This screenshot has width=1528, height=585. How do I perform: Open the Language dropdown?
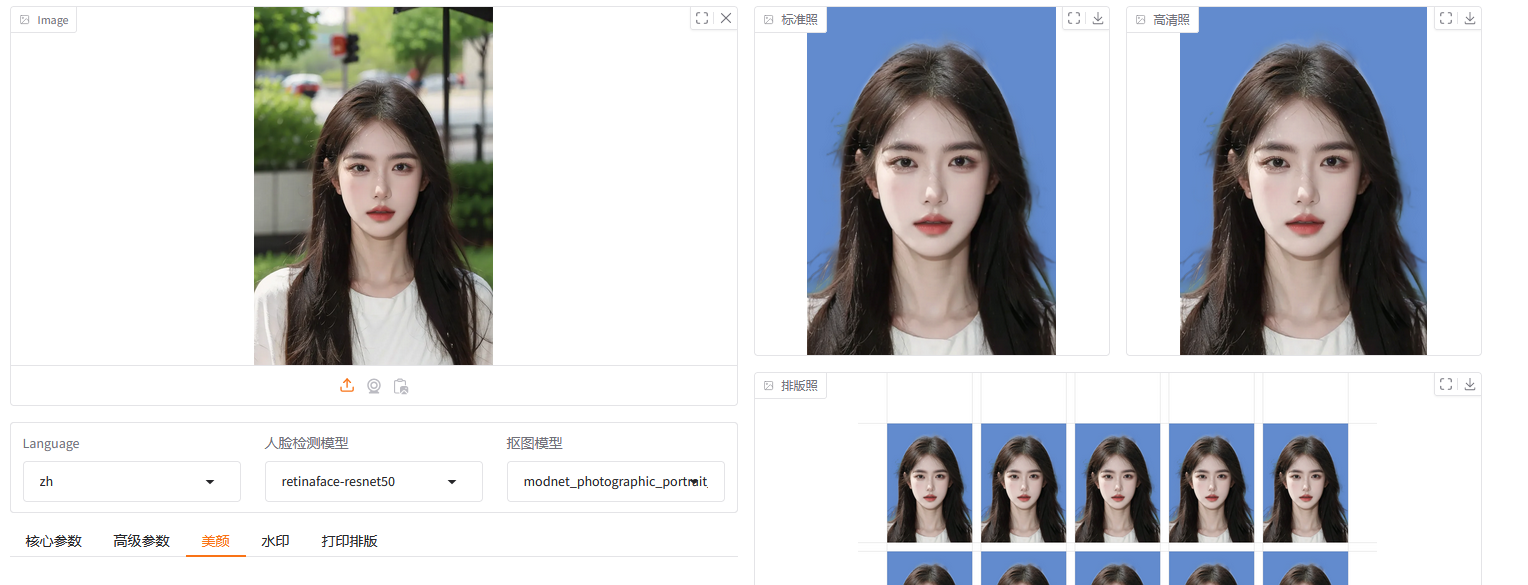pos(131,482)
